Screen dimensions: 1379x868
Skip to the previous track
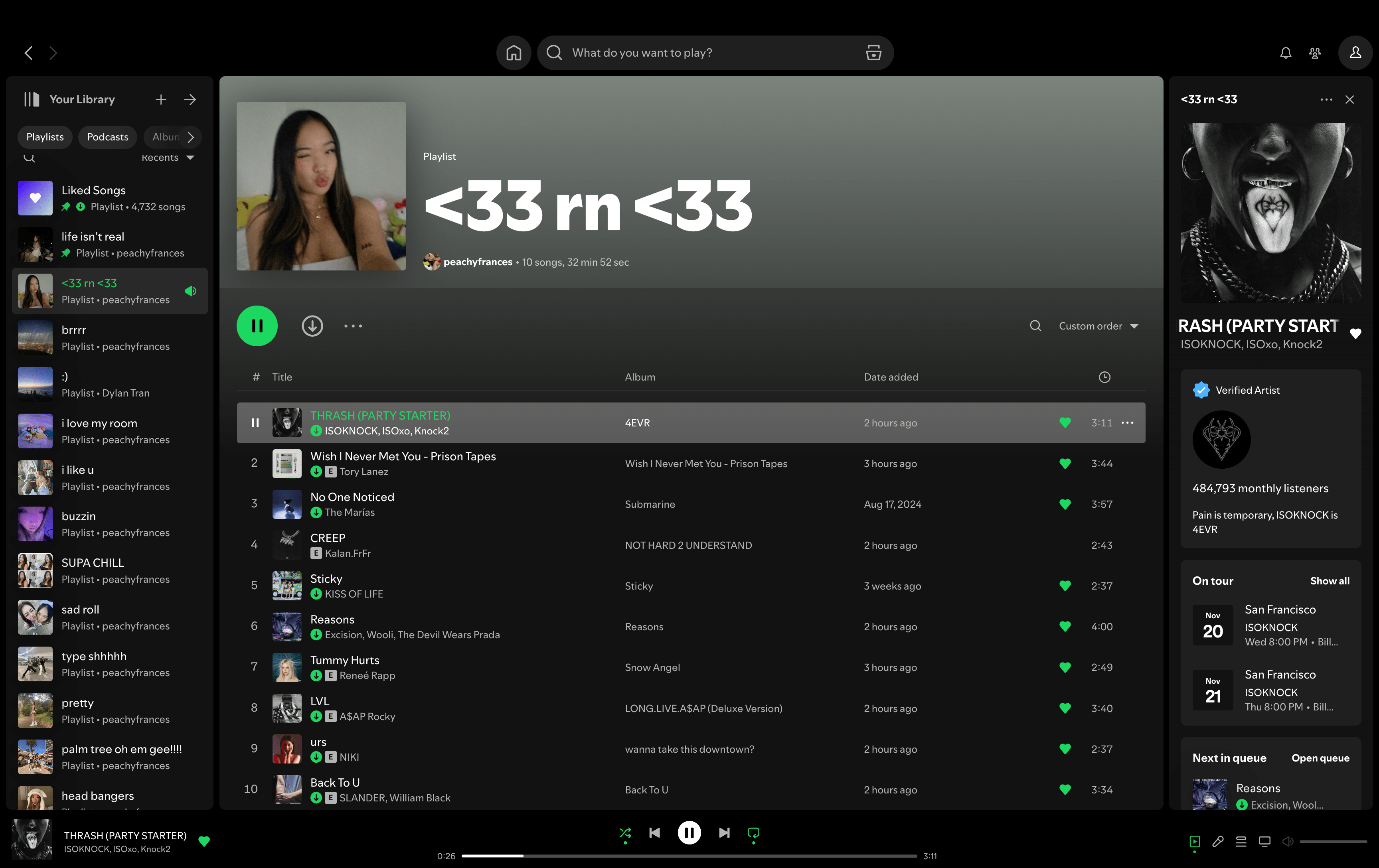[654, 832]
